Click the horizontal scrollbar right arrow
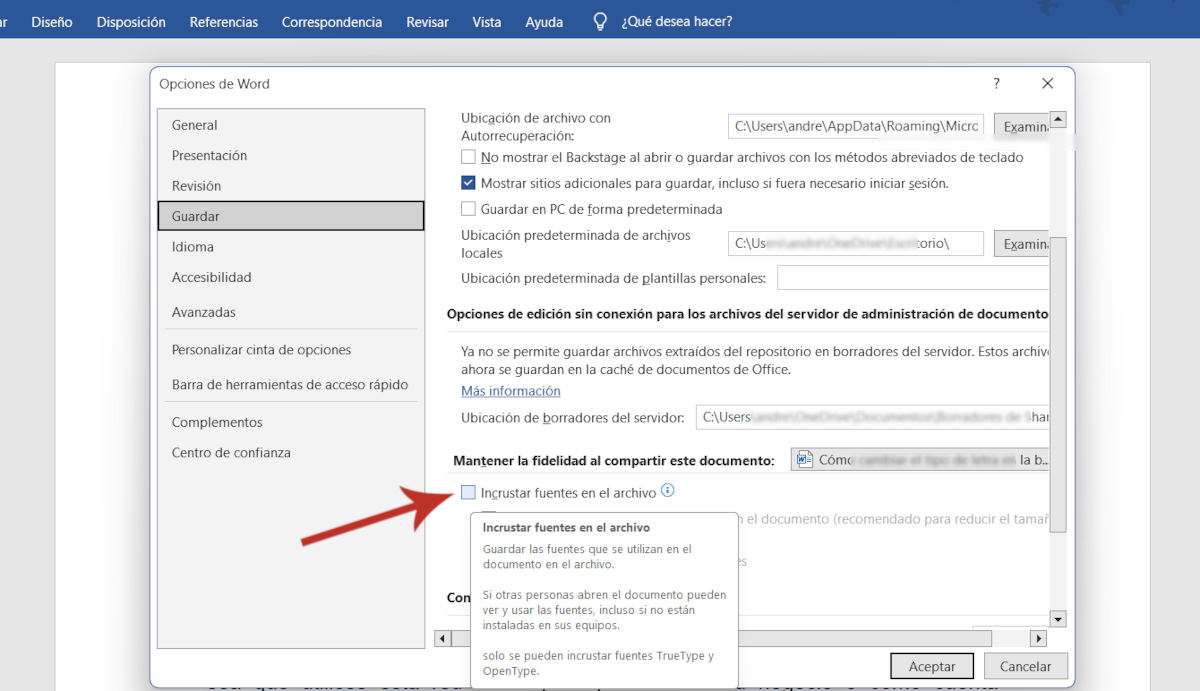The width and height of the screenshot is (1200, 691). coord(1038,638)
